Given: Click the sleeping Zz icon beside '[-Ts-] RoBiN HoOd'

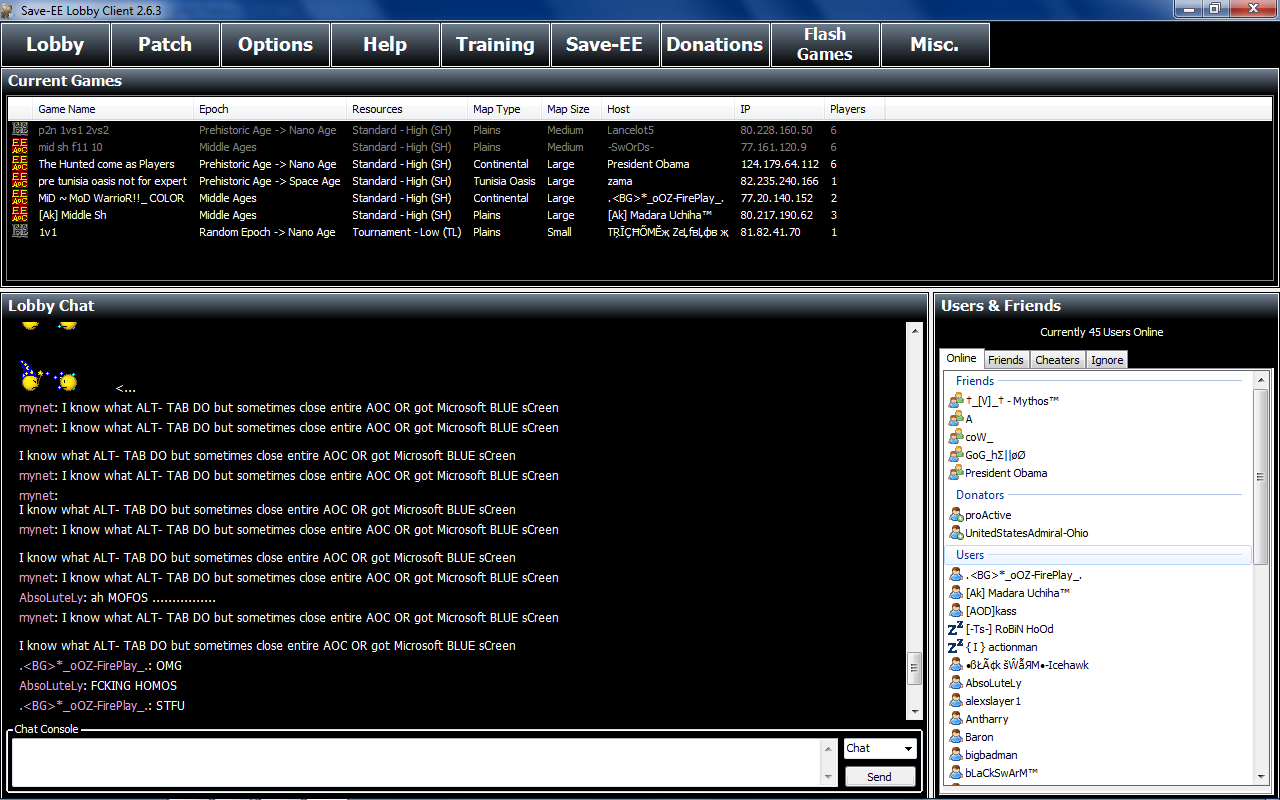Looking at the screenshot, I should coord(955,629).
